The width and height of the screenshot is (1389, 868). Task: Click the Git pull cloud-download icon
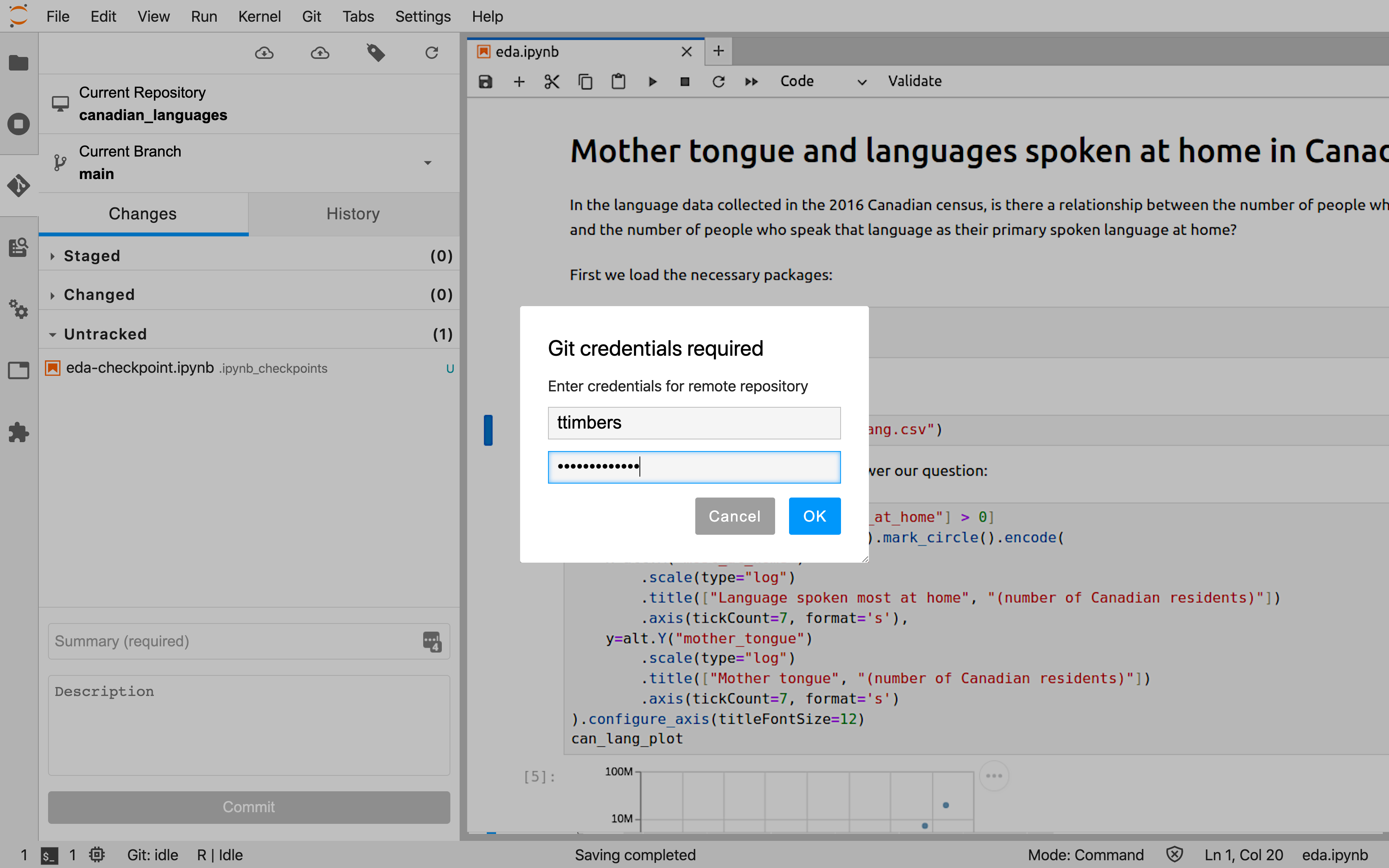[264, 53]
